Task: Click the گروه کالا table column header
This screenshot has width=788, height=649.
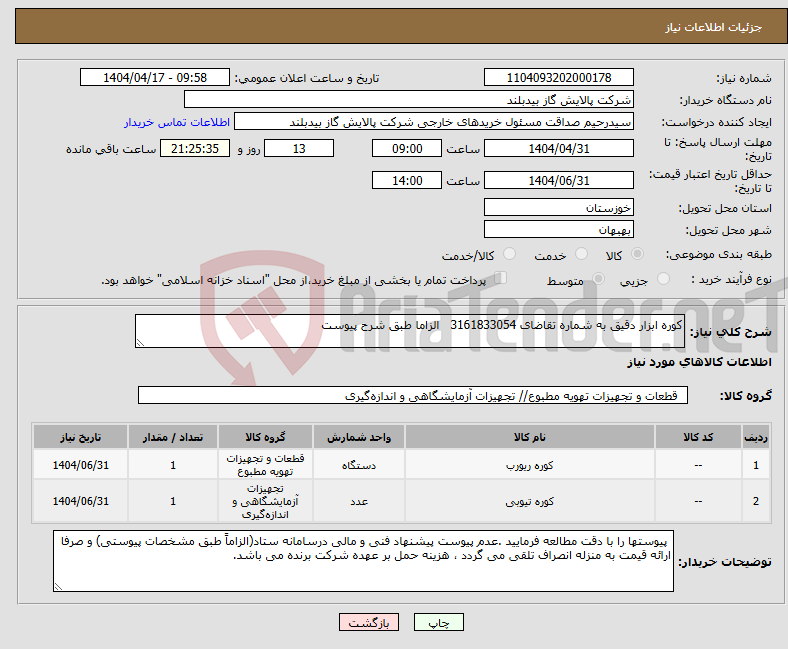Action: 265,437
